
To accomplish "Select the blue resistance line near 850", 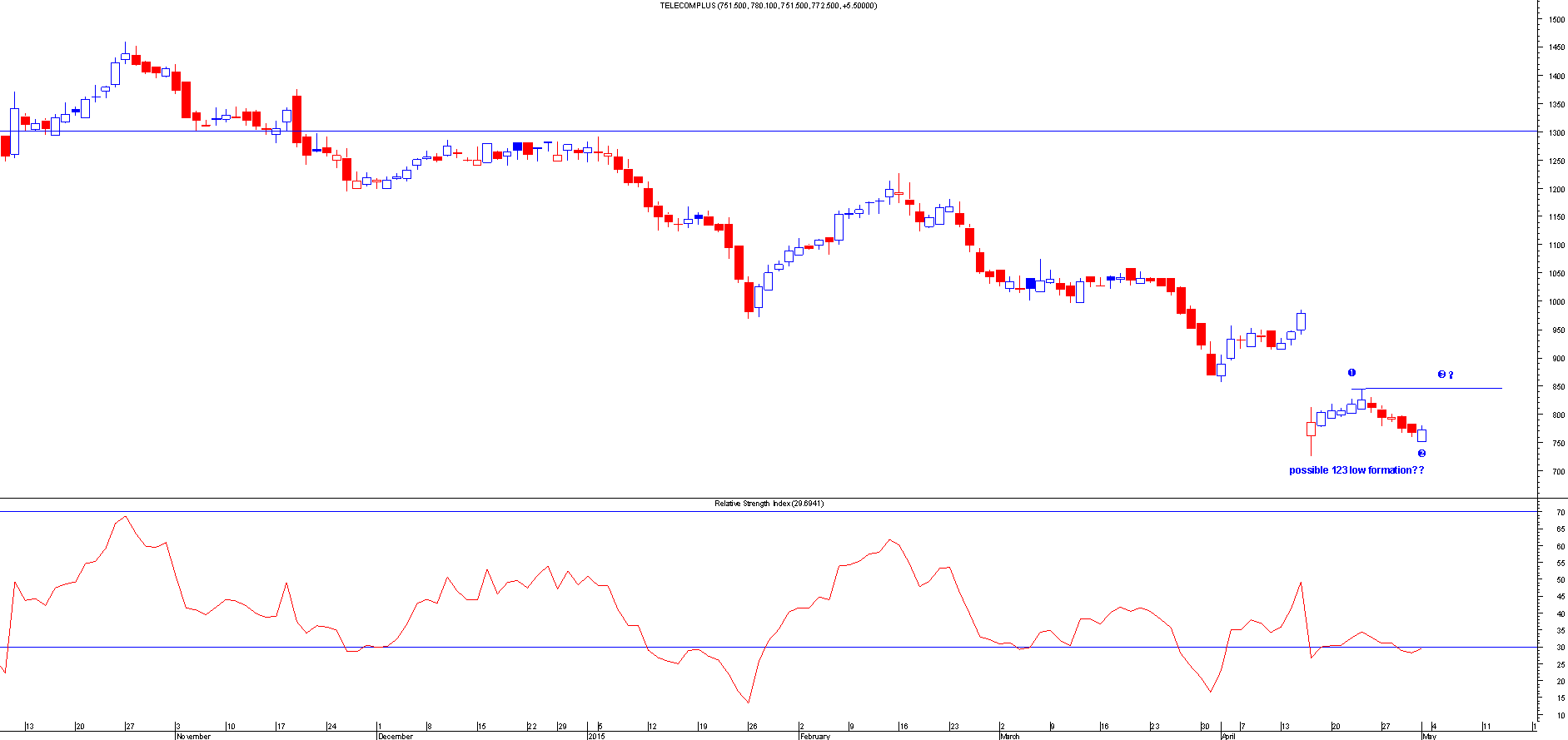I will (x=1432, y=388).
